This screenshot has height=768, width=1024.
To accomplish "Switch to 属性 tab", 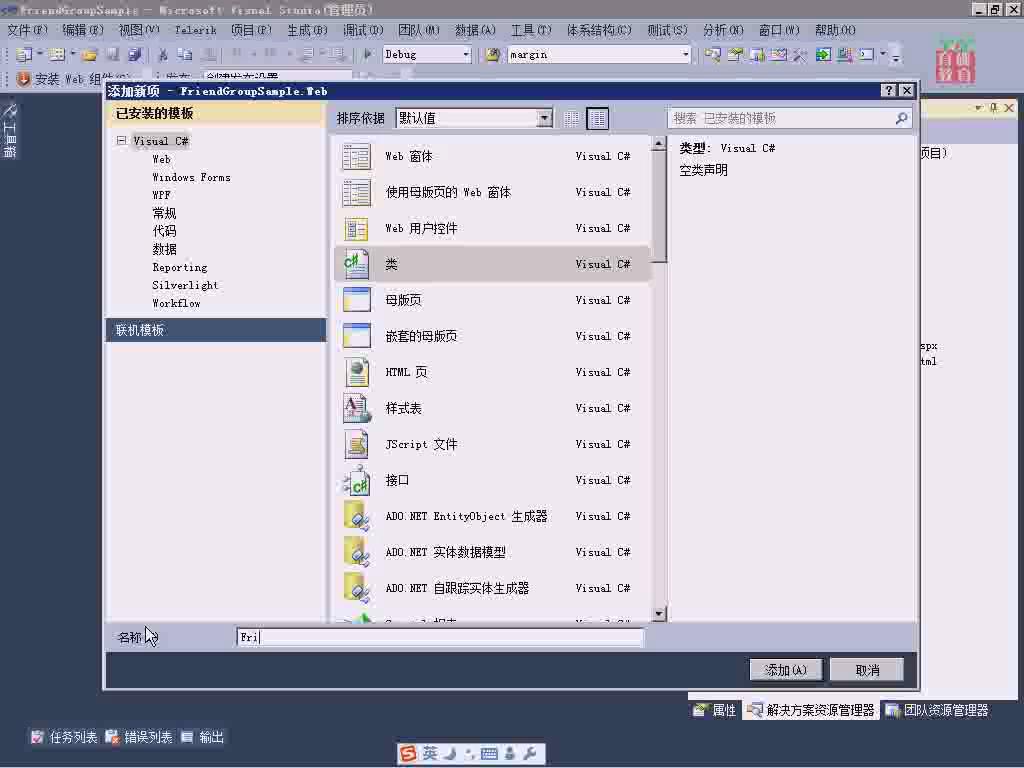I will point(715,710).
